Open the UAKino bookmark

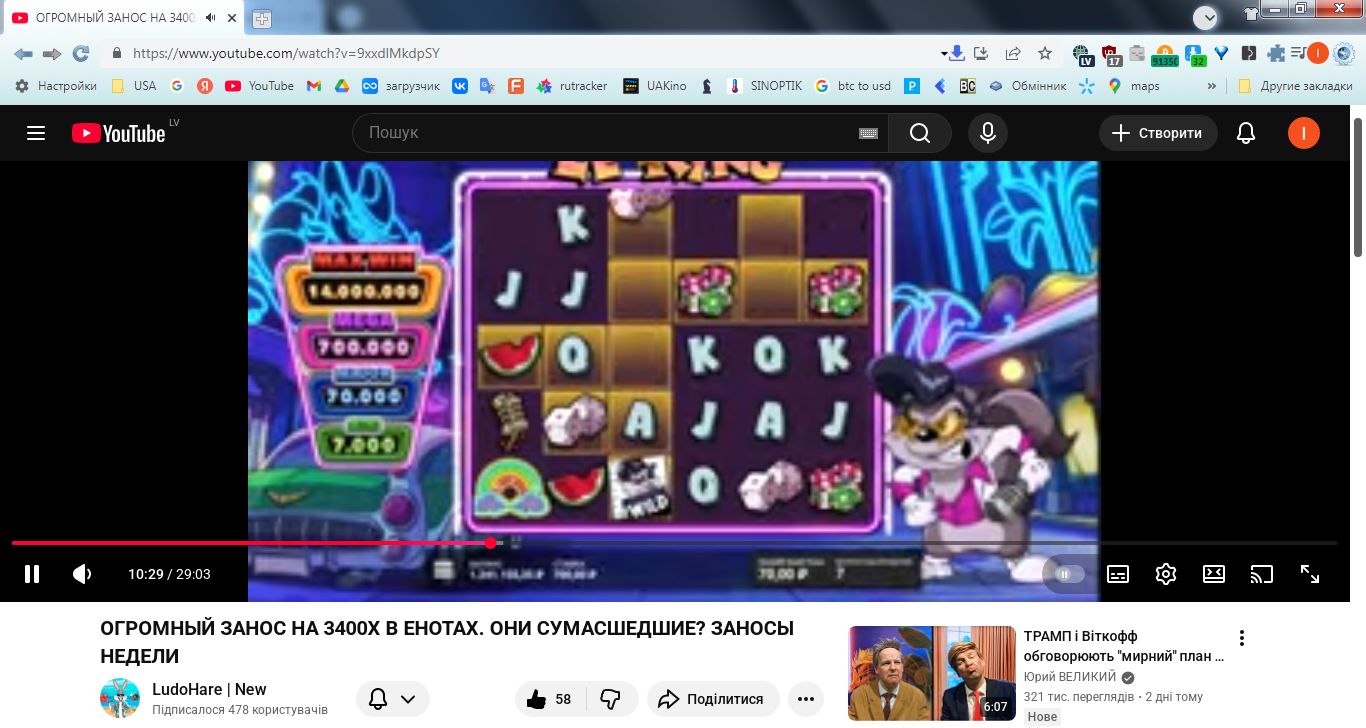[655, 86]
